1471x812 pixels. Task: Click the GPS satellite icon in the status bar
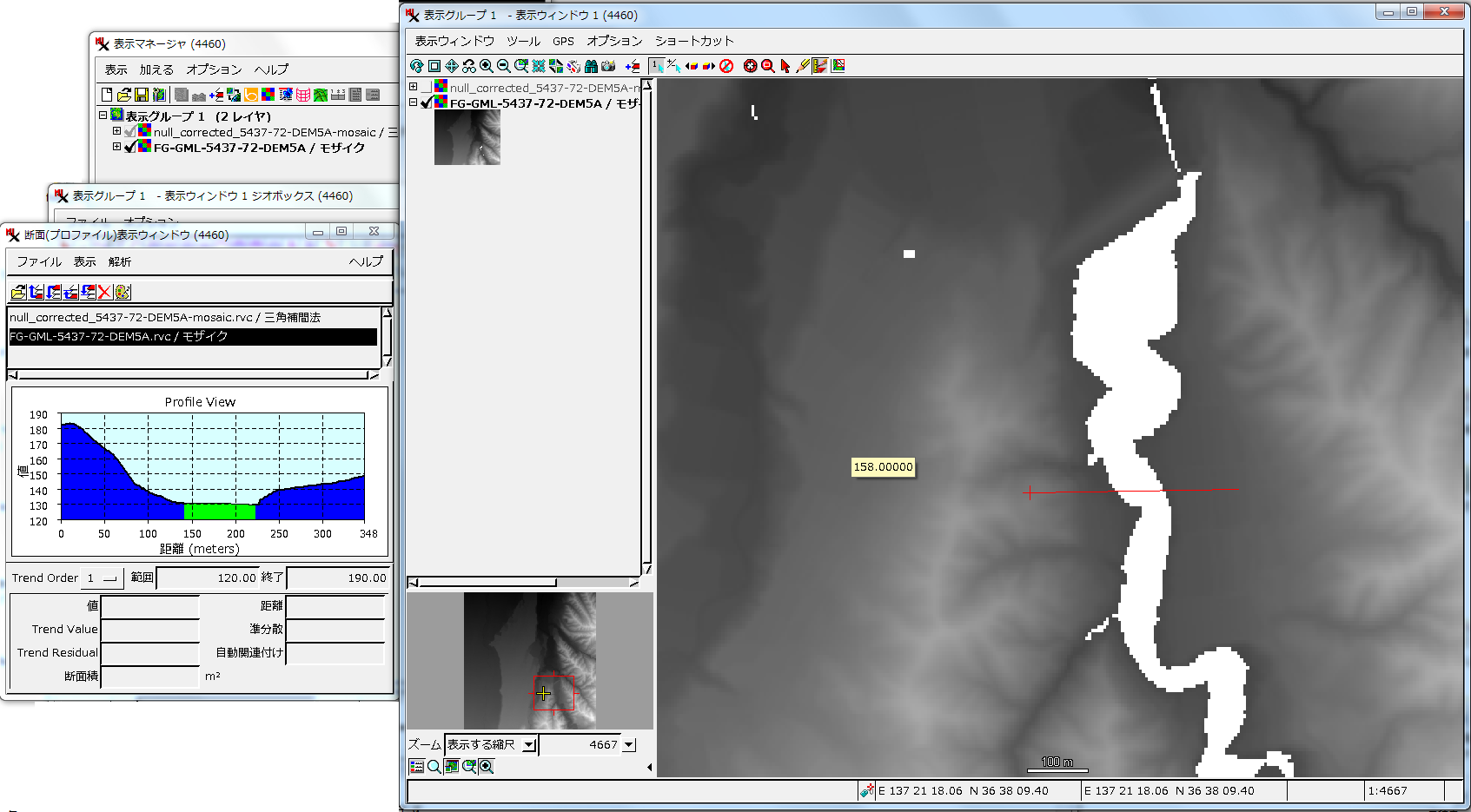866,791
